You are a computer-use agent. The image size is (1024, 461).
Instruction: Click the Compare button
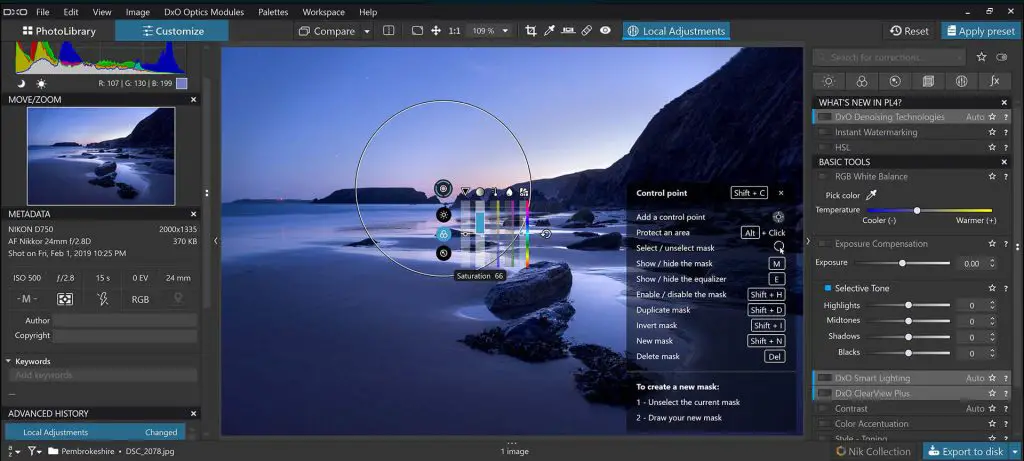pyautogui.click(x=327, y=31)
